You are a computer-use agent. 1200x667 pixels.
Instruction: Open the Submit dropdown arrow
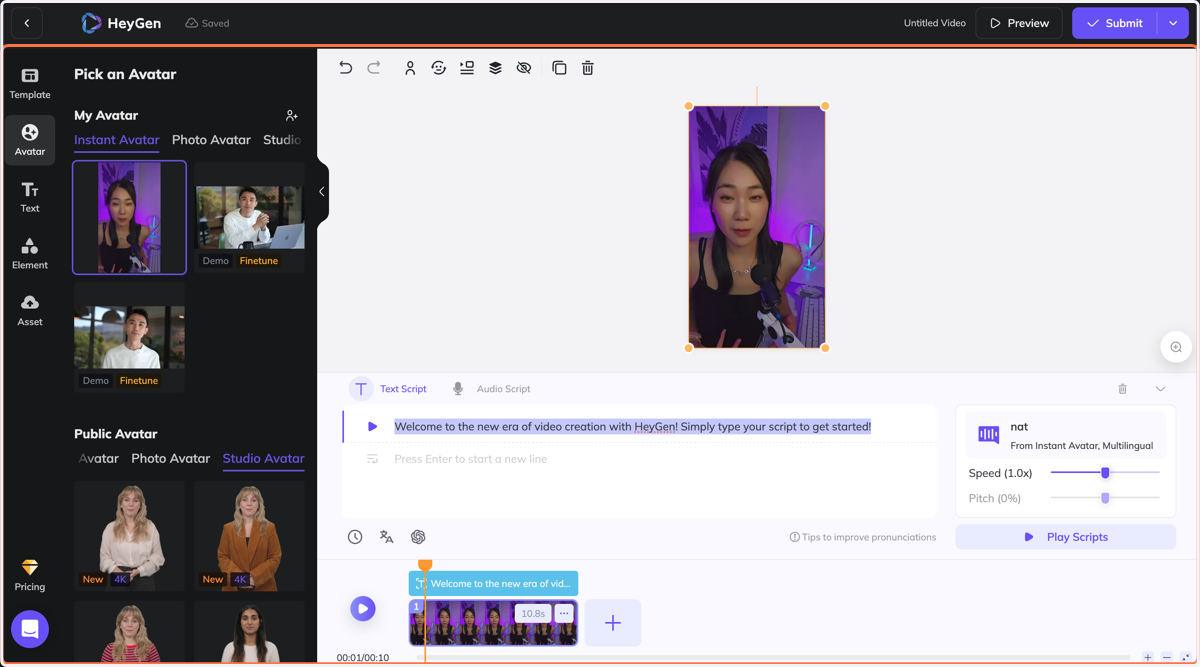1173,23
